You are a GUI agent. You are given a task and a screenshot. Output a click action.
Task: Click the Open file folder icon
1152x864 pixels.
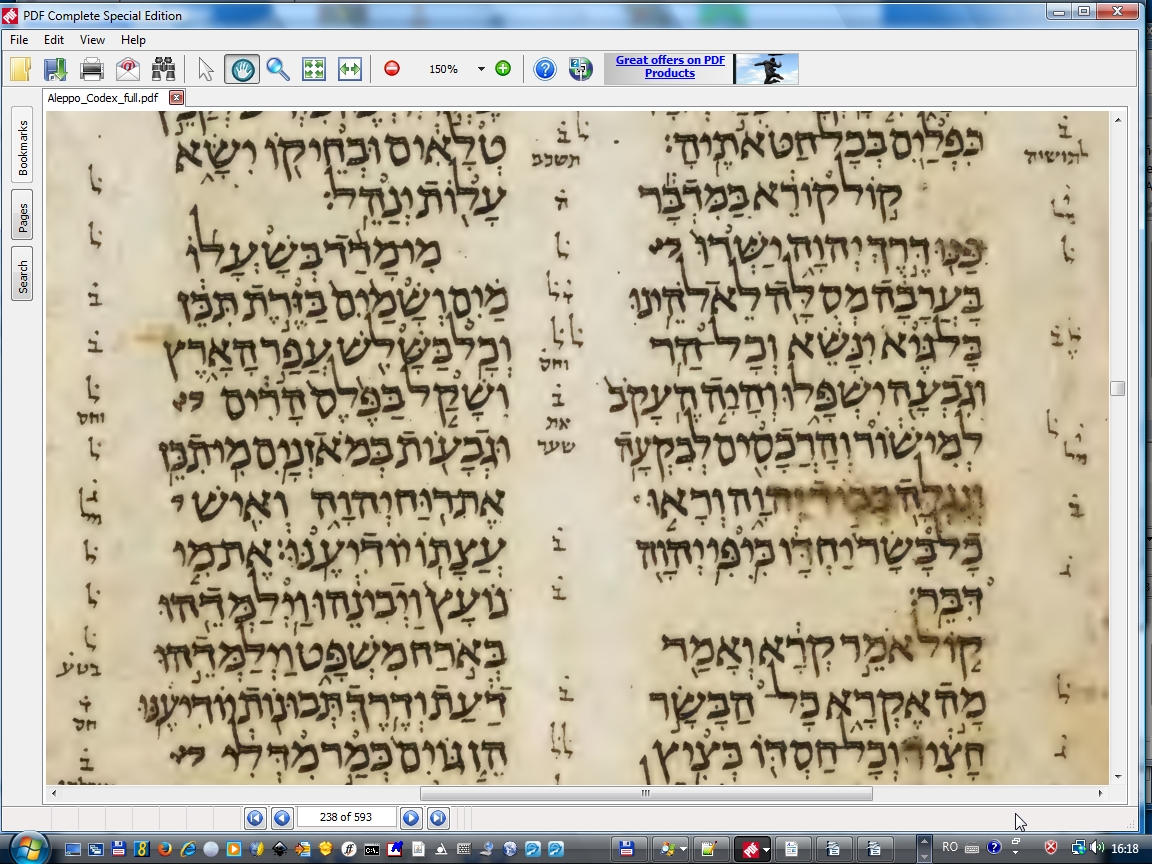tap(21, 69)
